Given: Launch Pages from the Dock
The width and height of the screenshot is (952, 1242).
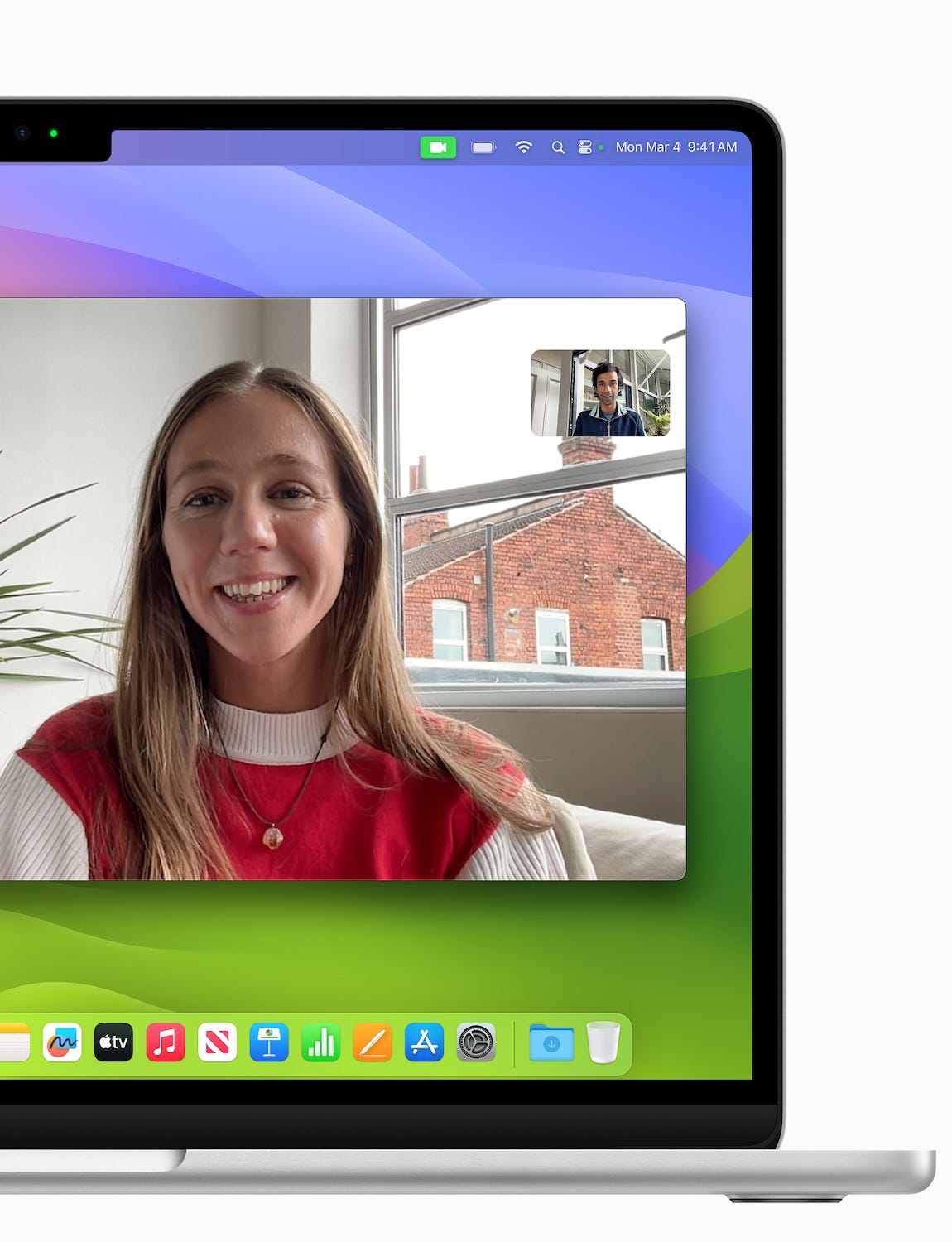Looking at the screenshot, I should click(373, 1042).
